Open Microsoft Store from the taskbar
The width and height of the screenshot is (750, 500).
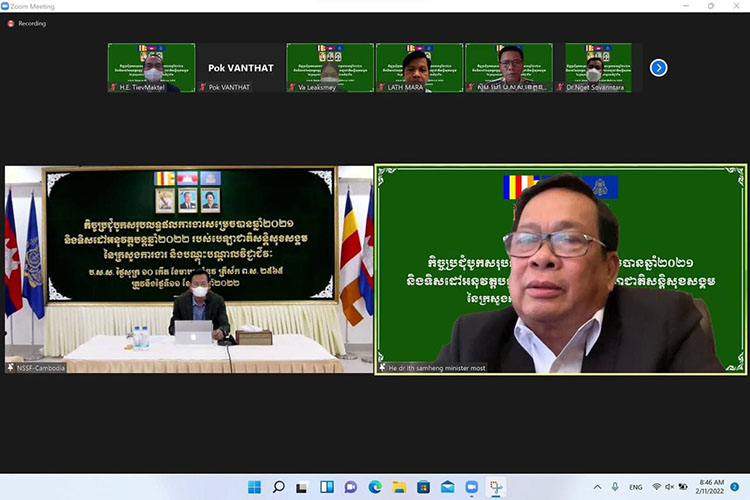point(423,487)
